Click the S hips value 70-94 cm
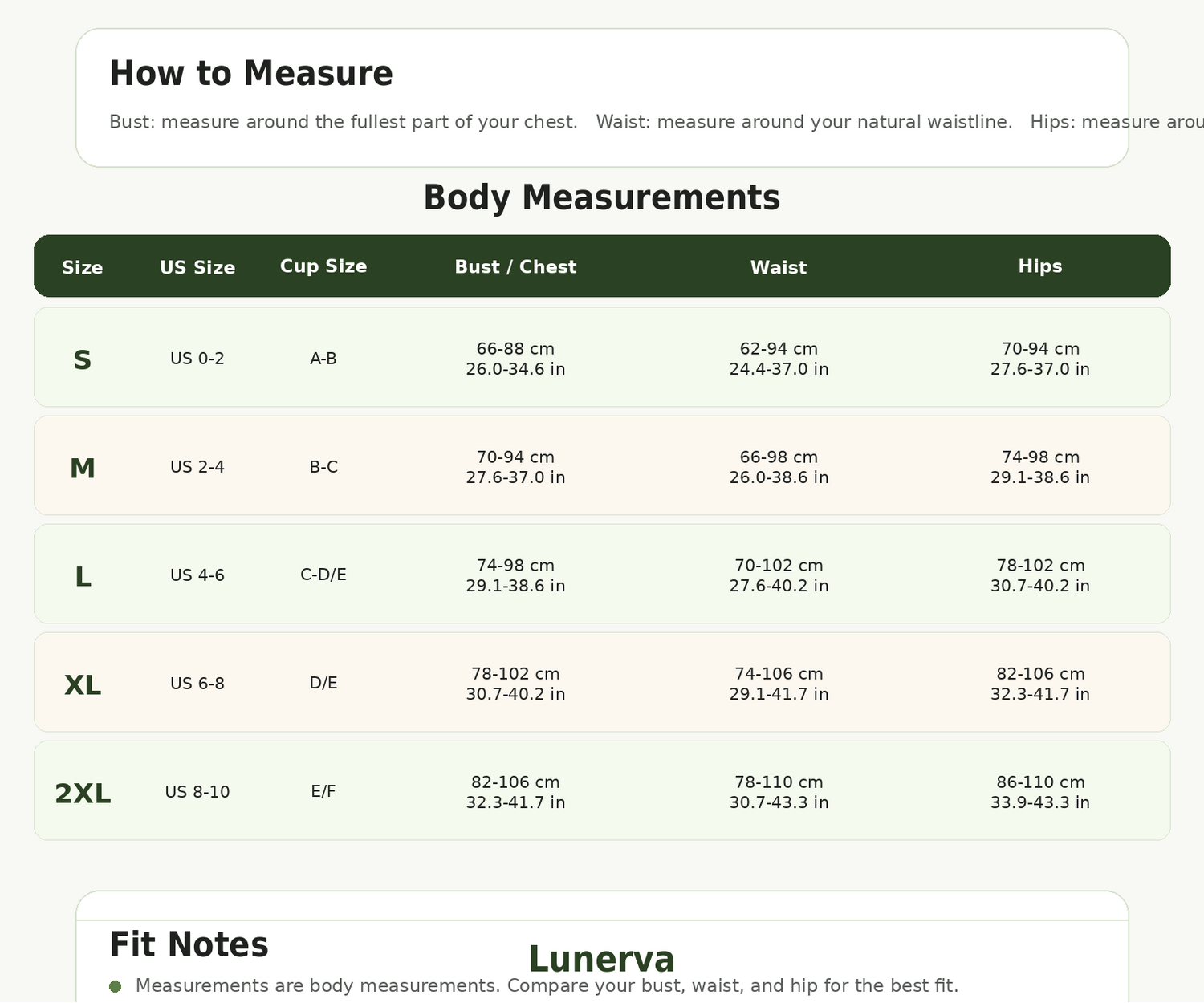The image size is (1204, 1003). (1040, 349)
